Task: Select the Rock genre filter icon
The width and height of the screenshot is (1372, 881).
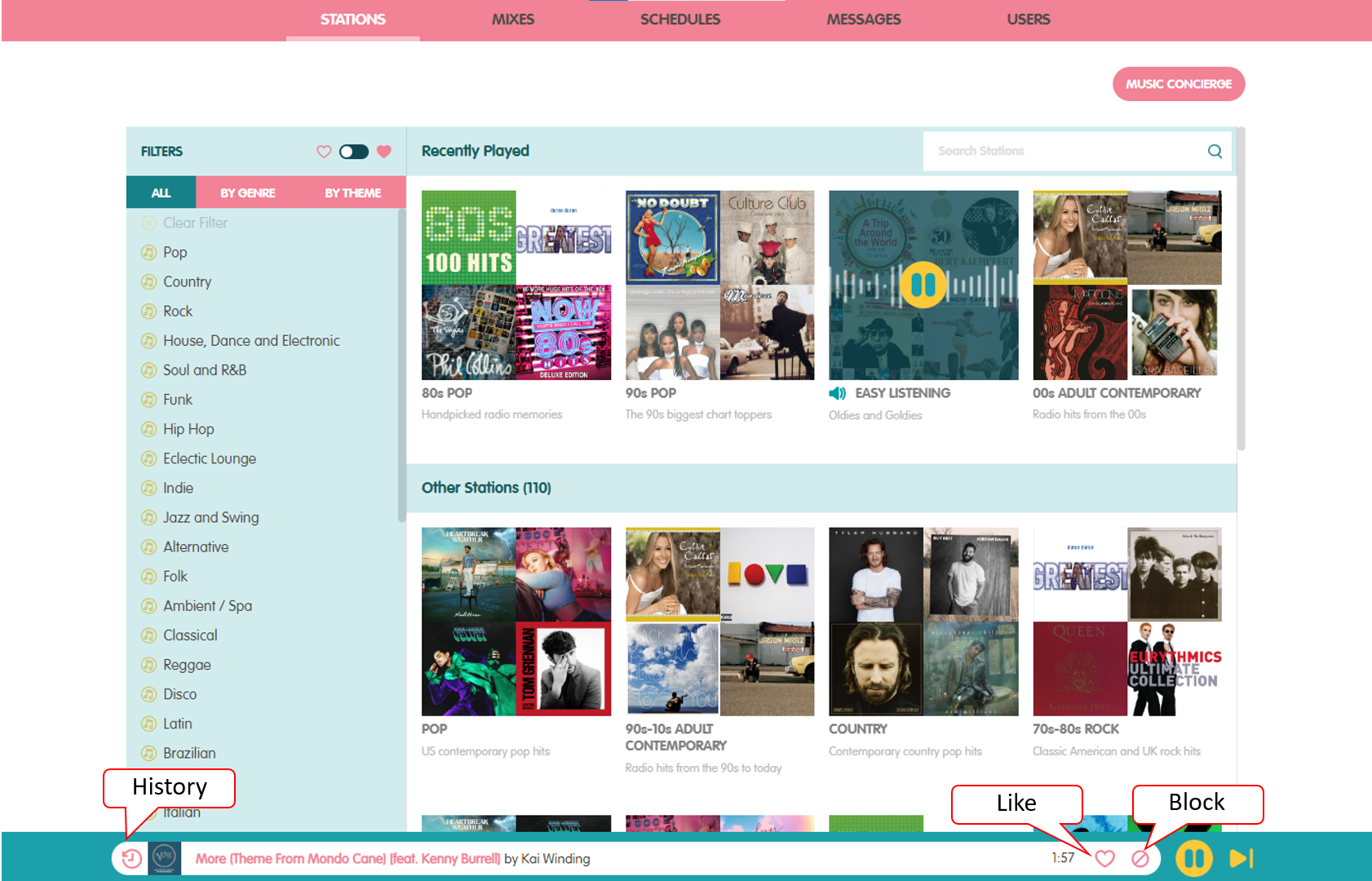Action: [x=148, y=312]
